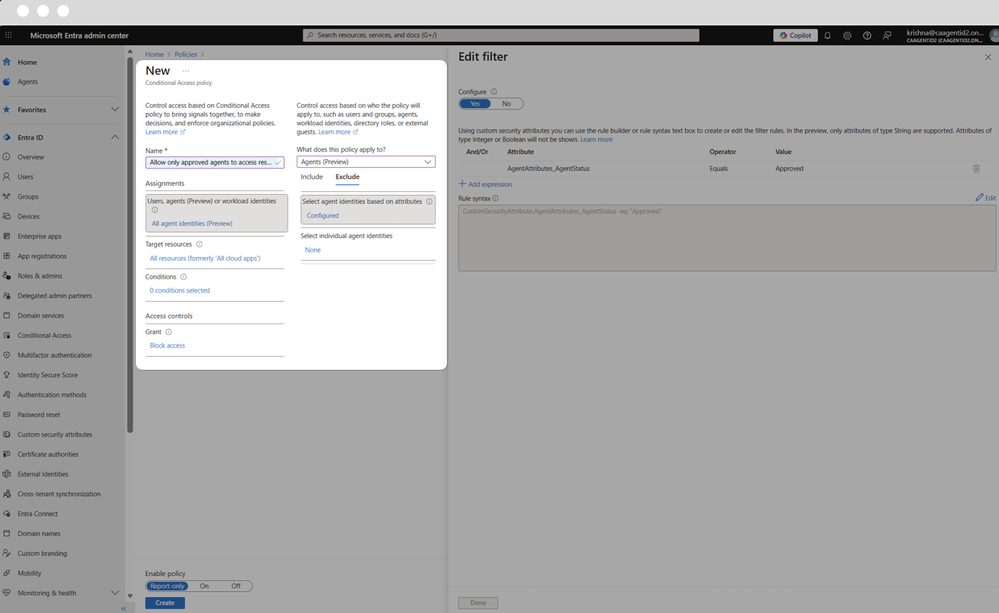Open the ellipsis menu next to New

pos(185,71)
